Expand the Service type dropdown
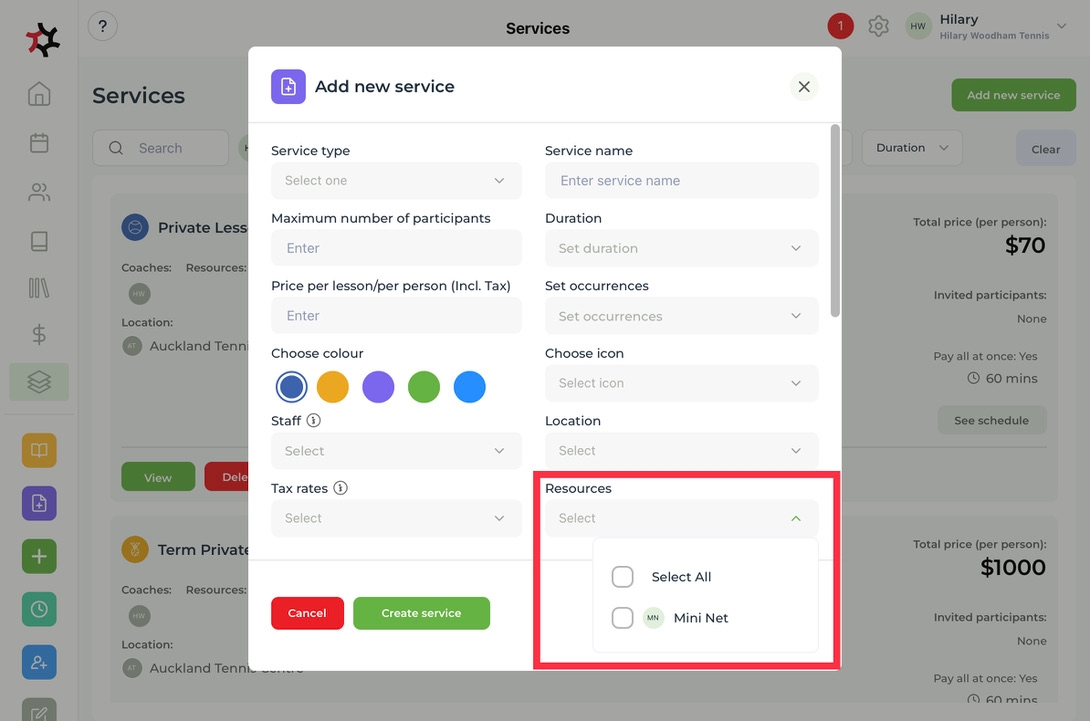Image resolution: width=1090 pixels, height=721 pixels. pos(396,181)
